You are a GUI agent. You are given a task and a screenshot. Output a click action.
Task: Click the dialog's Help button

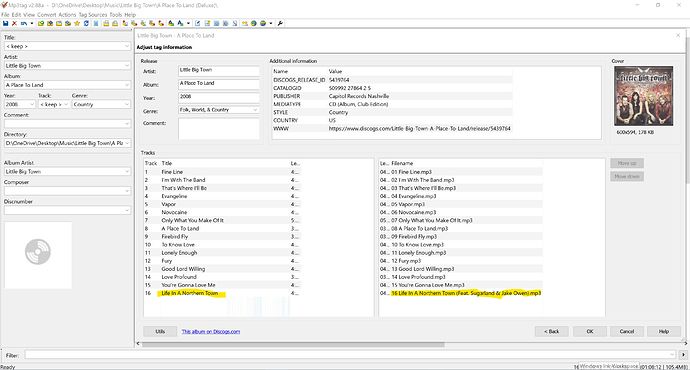[x=664, y=331]
